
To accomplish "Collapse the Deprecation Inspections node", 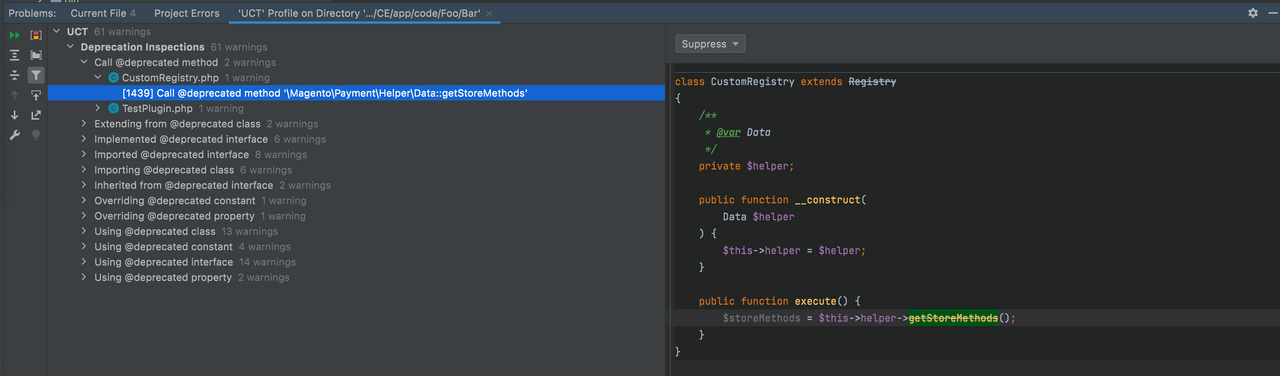I will (x=71, y=47).
